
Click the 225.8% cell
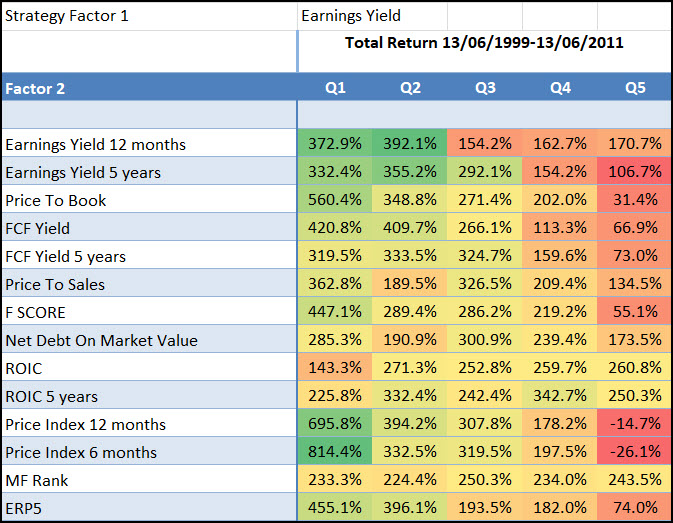(335, 395)
